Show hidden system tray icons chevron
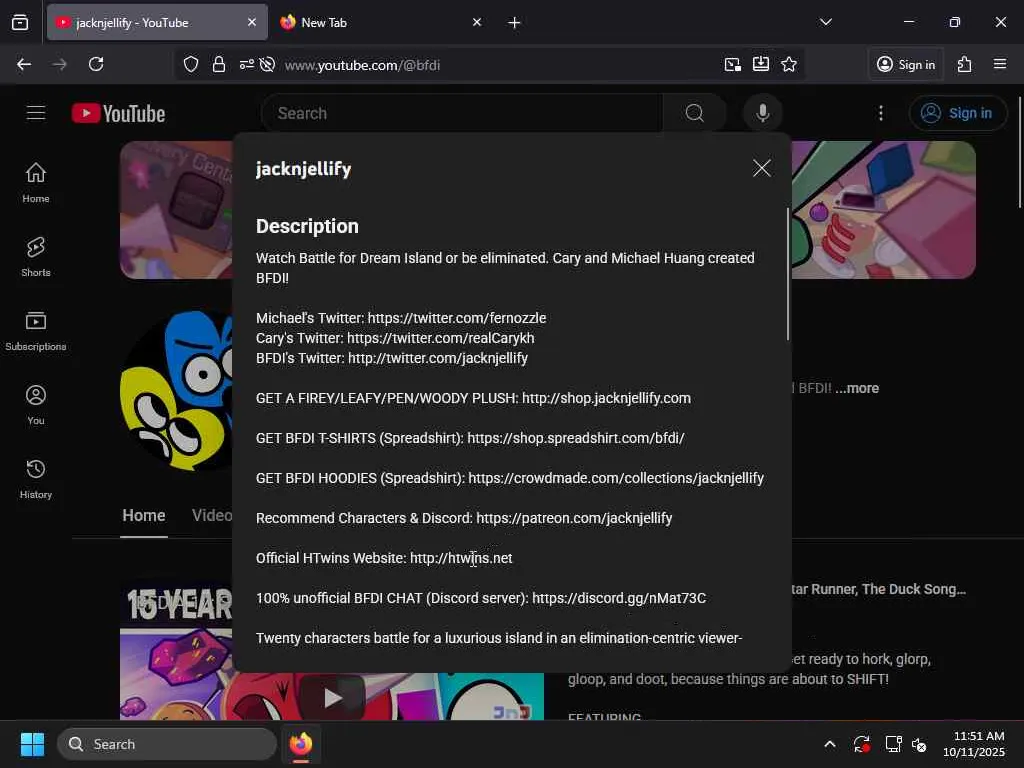This screenshot has height=768, width=1024. (x=829, y=744)
